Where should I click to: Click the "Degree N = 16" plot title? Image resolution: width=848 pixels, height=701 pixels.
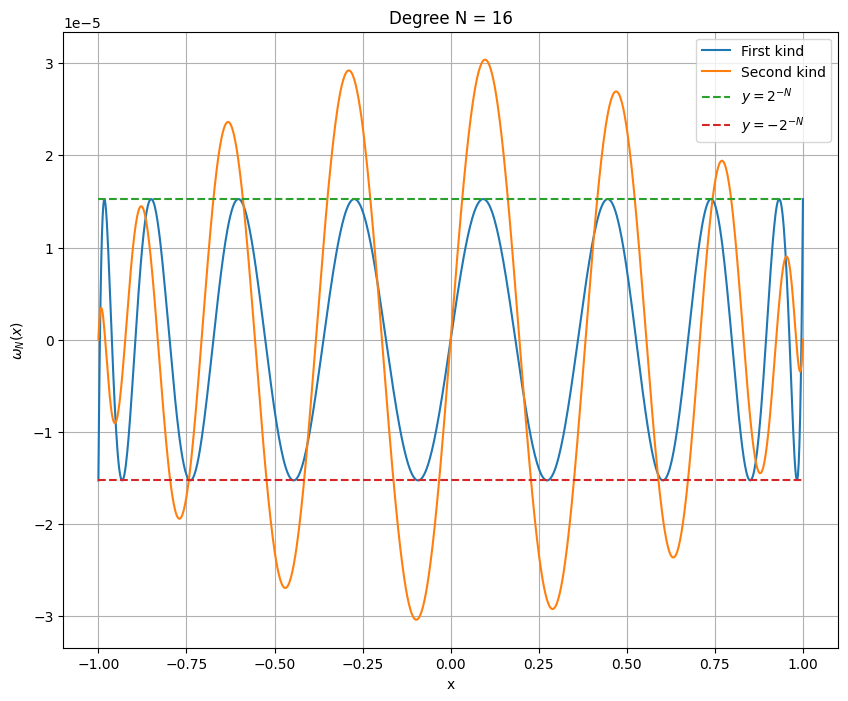click(x=450, y=18)
